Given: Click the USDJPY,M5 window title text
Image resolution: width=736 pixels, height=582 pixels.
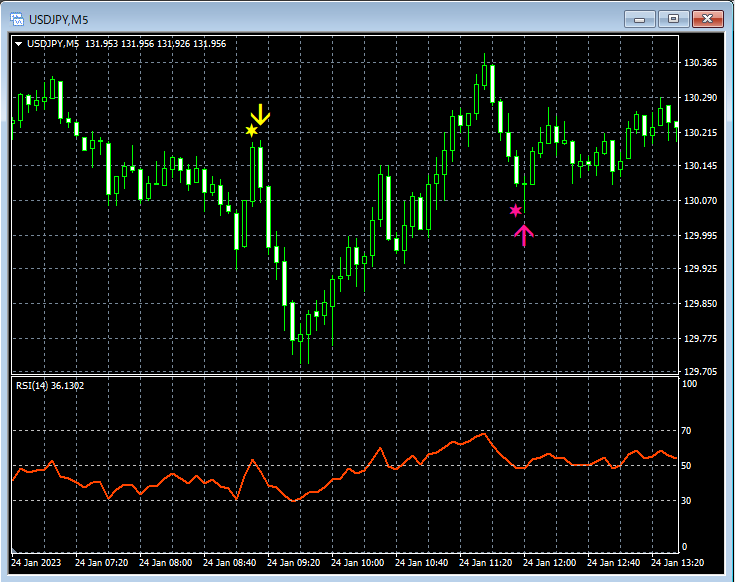Looking at the screenshot, I should (59, 20).
